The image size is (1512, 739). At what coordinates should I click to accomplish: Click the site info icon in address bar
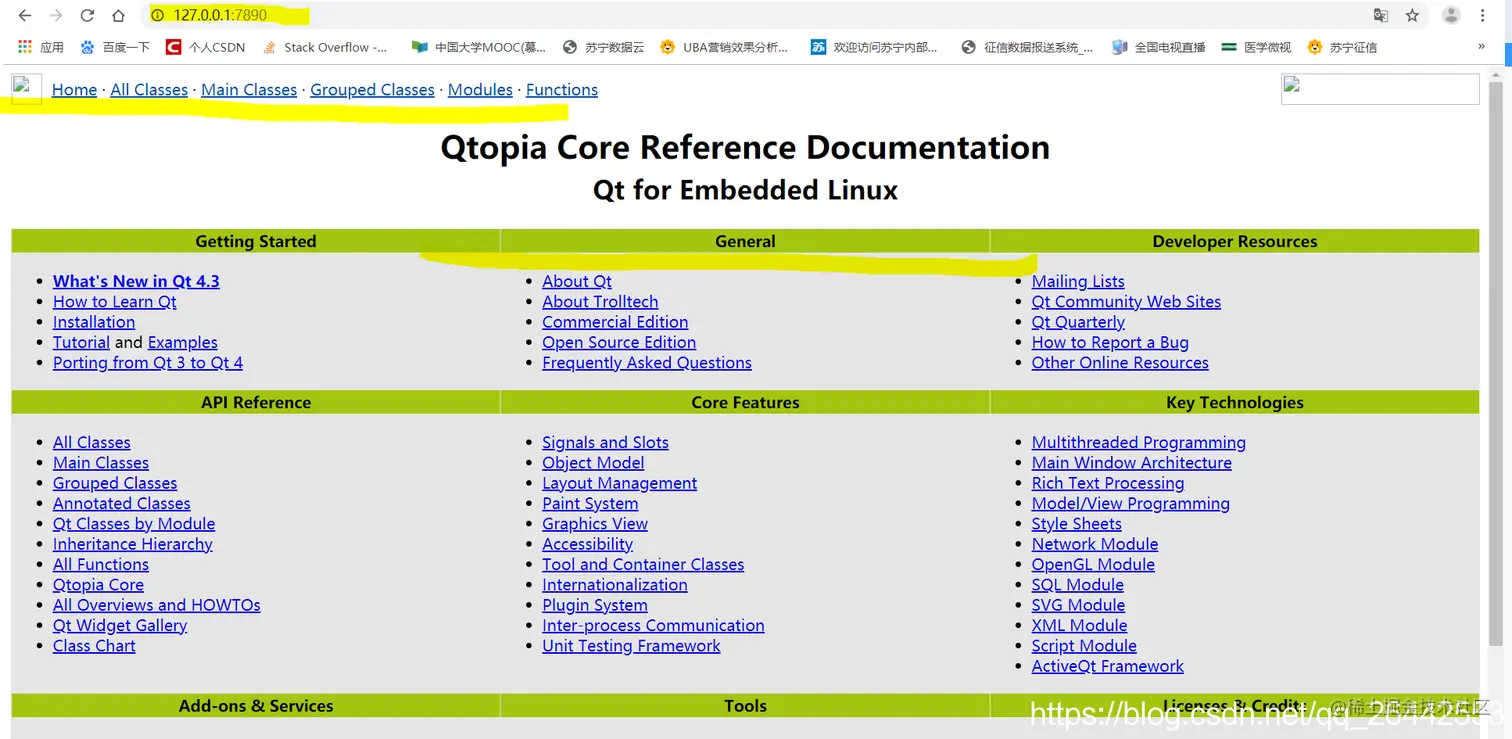(x=157, y=15)
